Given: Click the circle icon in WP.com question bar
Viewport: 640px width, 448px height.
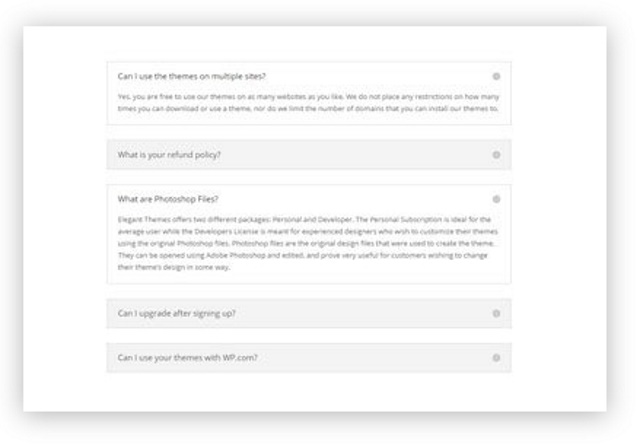Looking at the screenshot, I should (x=496, y=358).
